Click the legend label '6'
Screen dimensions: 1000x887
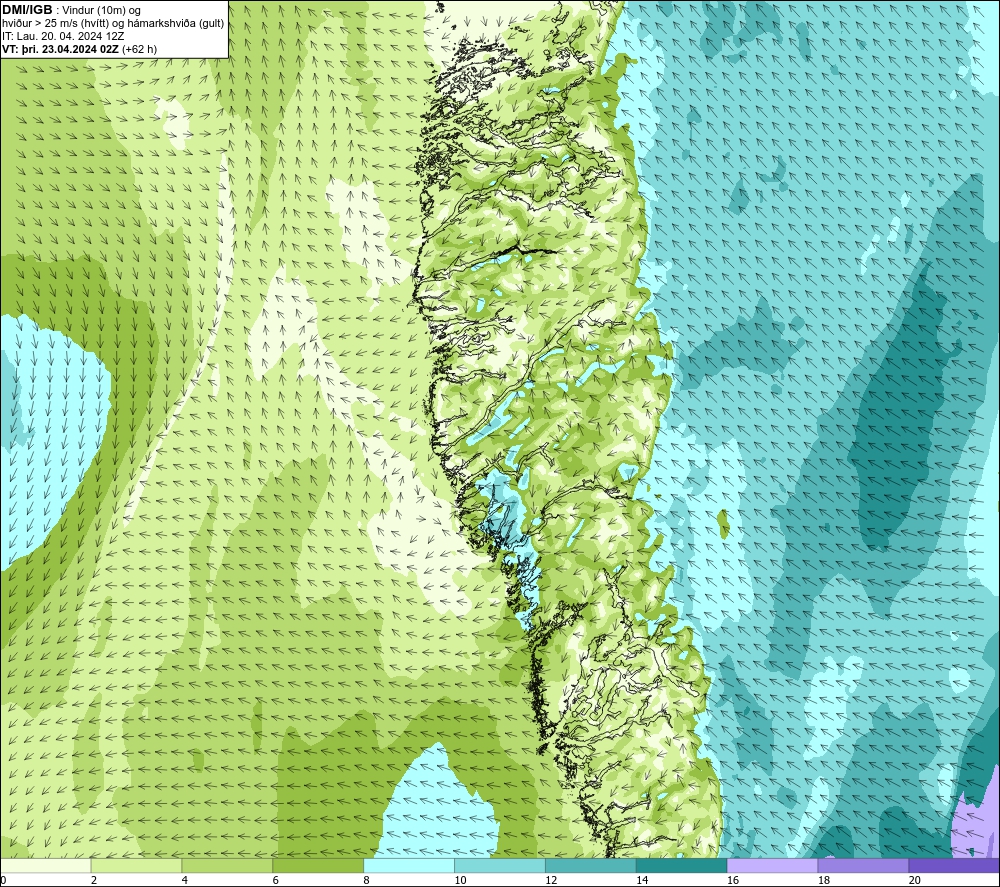coord(276,880)
